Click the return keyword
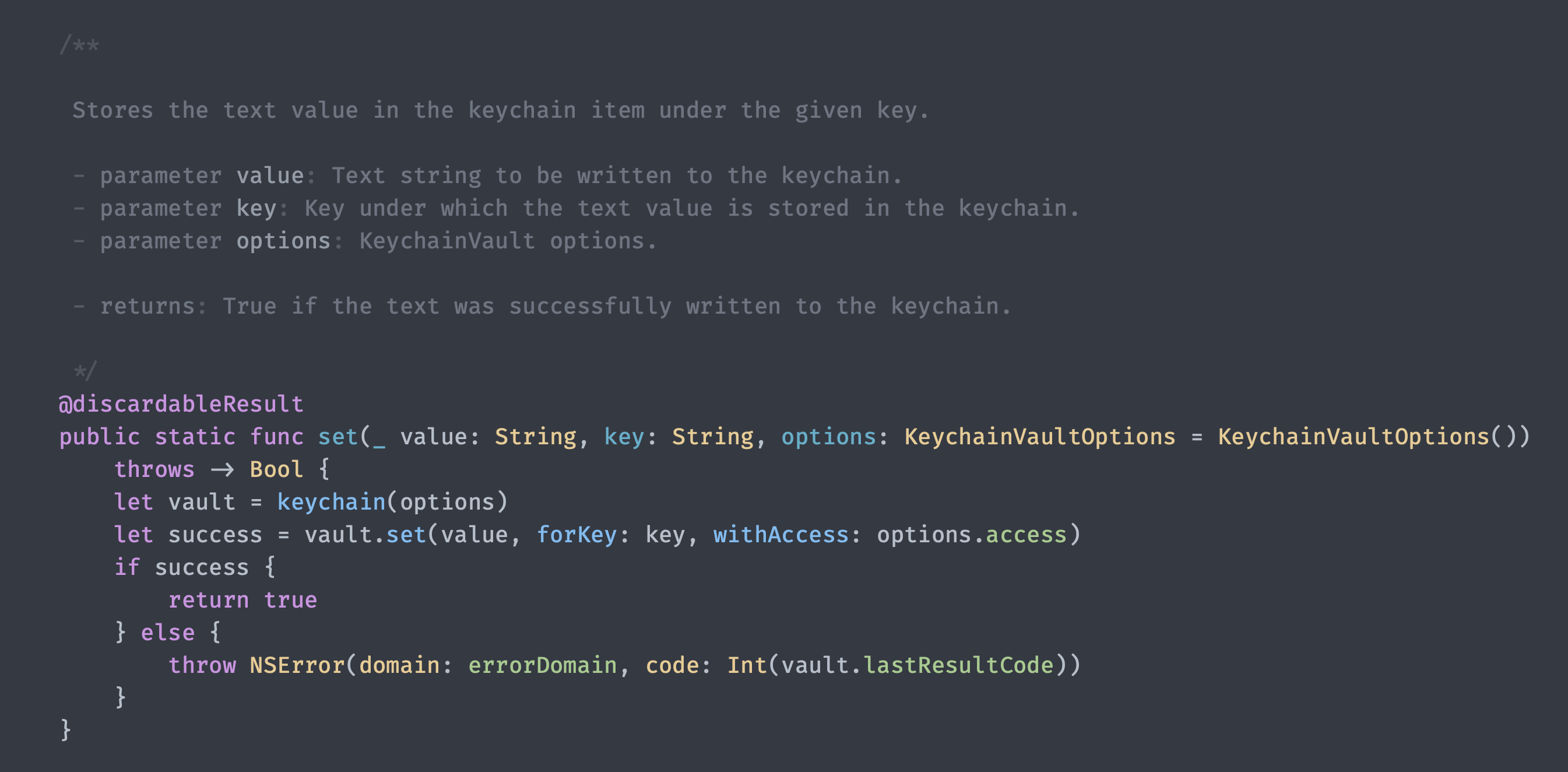The width and height of the screenshot is (1568, 772). point(208,601)
